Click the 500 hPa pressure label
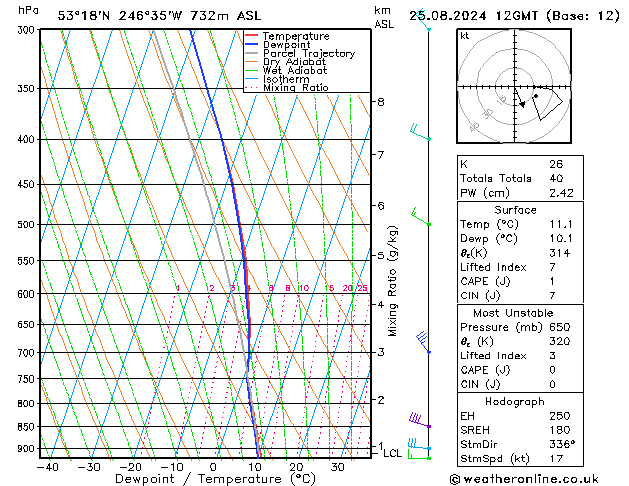 click(x=28, y=225)
